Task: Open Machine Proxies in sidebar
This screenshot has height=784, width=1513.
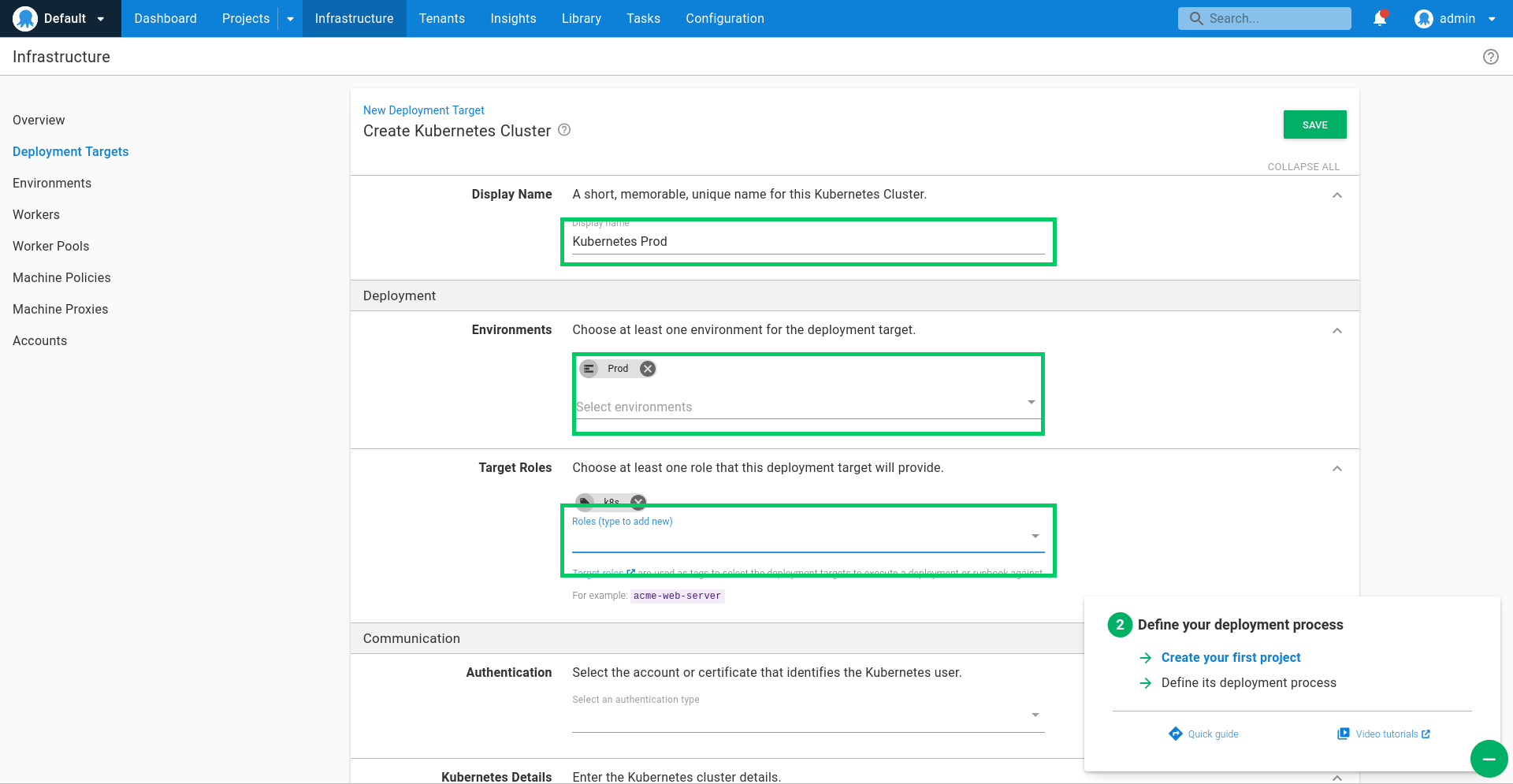Action: tap(61, 309)
